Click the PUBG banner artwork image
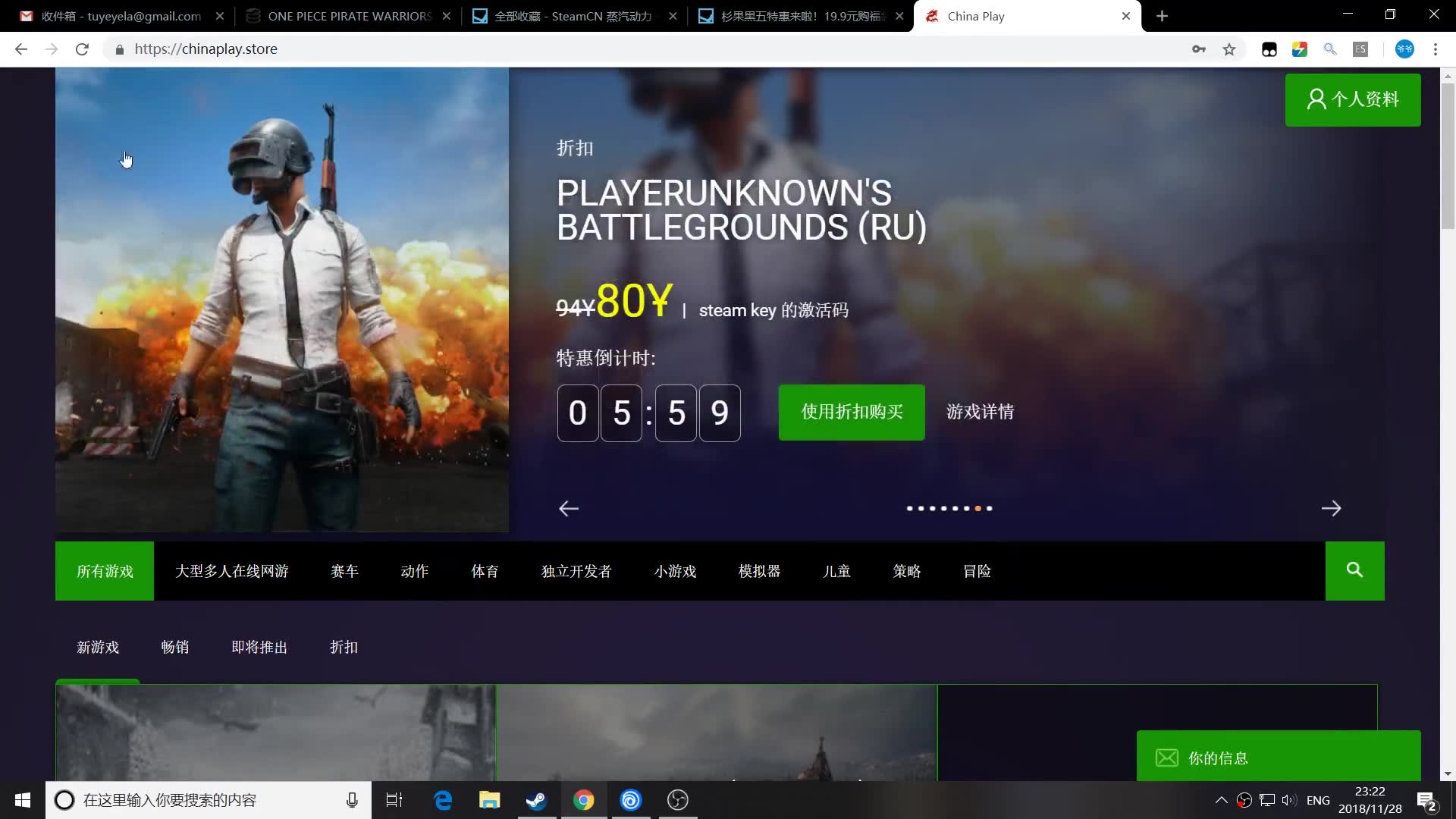This screenshot has height=819, width=1456. (x=282, y=300)
